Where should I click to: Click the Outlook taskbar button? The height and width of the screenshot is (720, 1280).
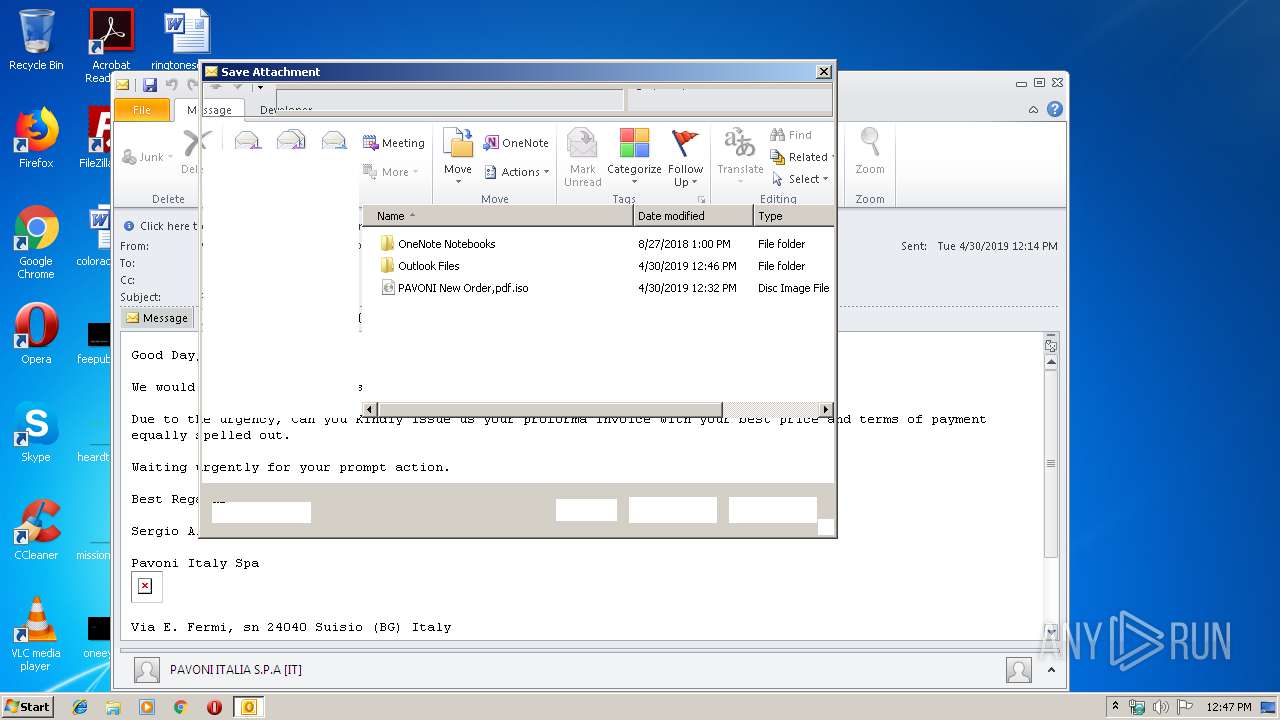tap(248, 707)
